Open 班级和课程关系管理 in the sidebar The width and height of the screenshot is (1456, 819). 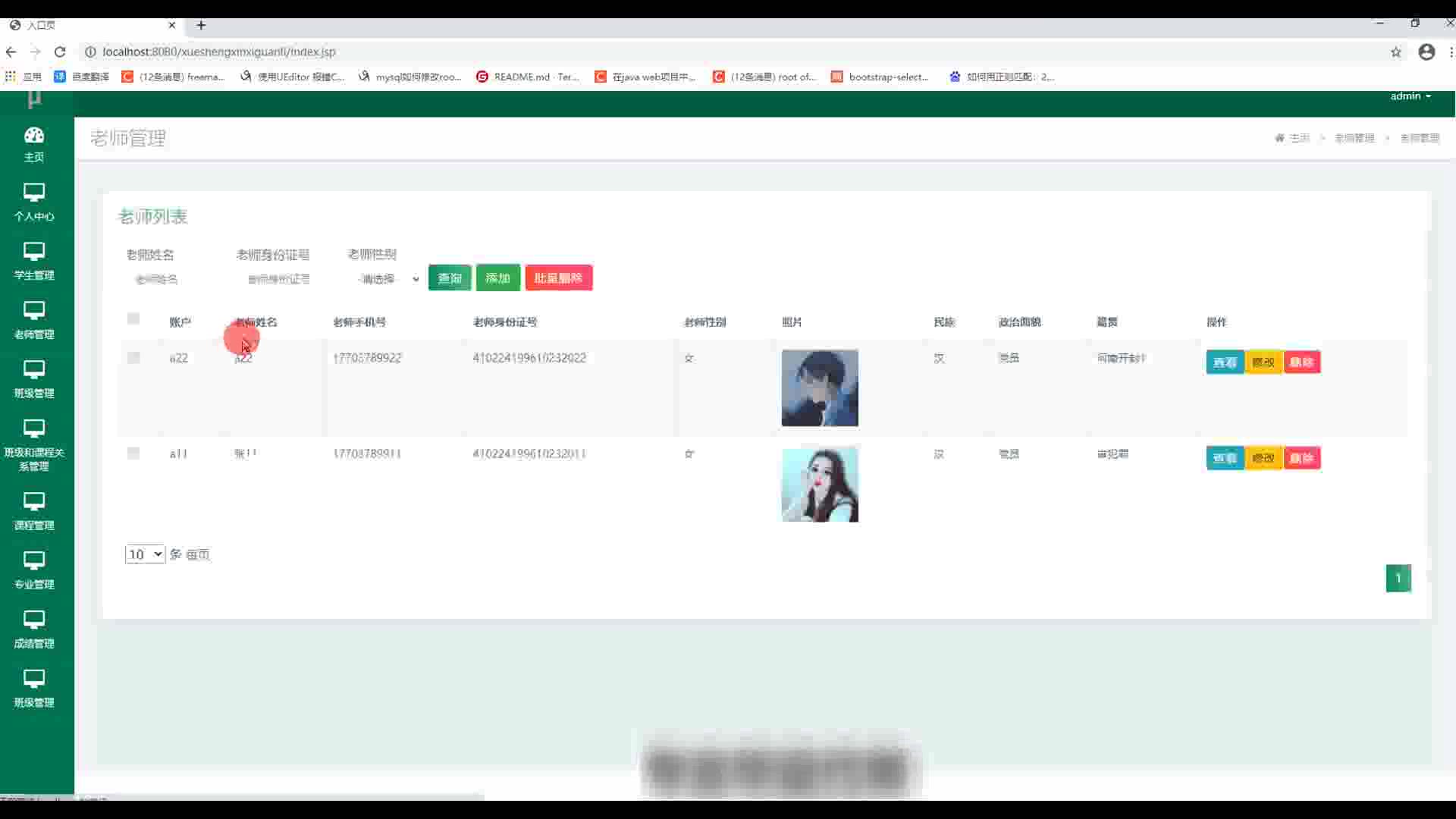(34, 445)
